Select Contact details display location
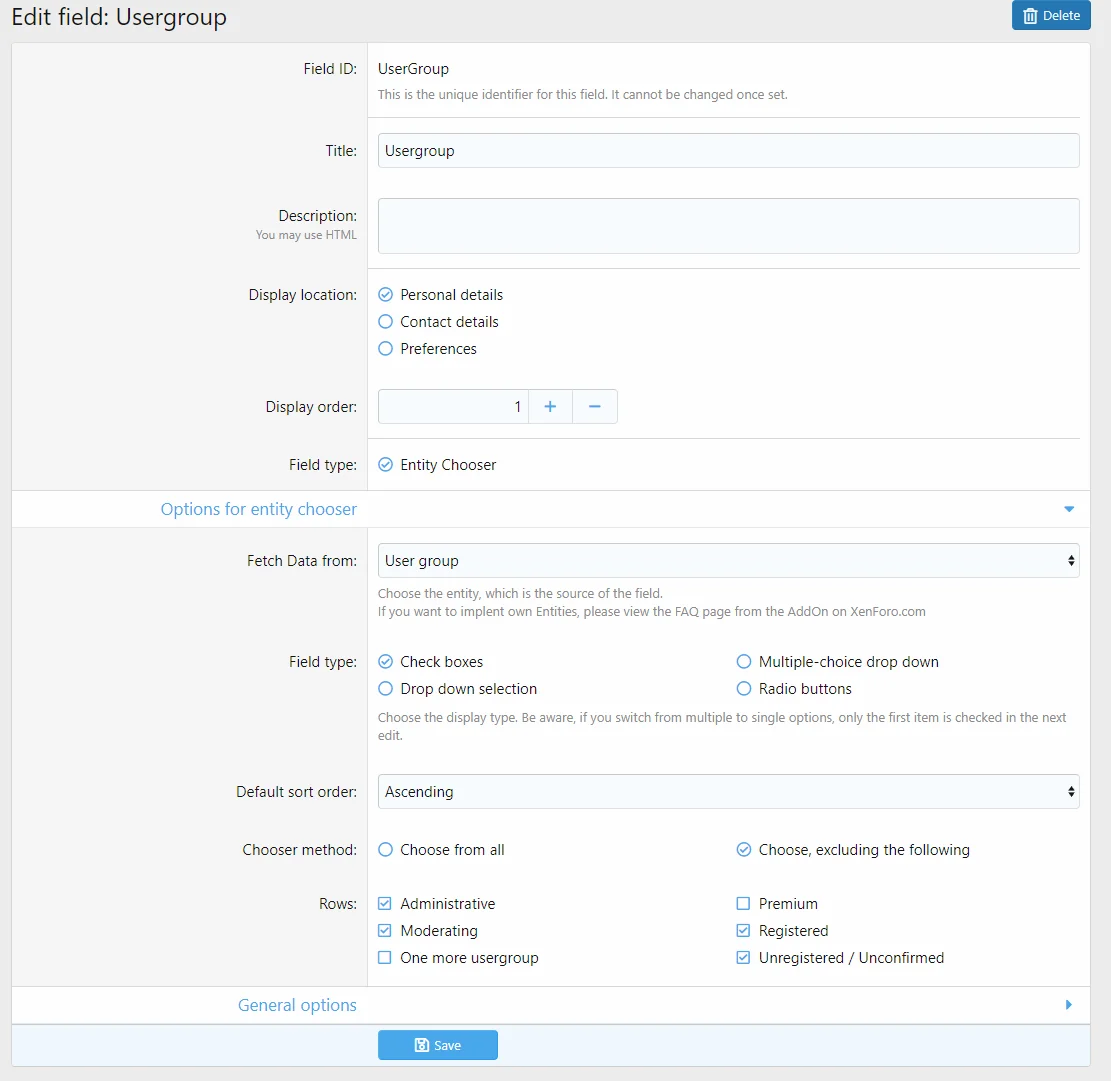The width and height of the screenshot is (1111, 1081). click(x=386, y=322)
